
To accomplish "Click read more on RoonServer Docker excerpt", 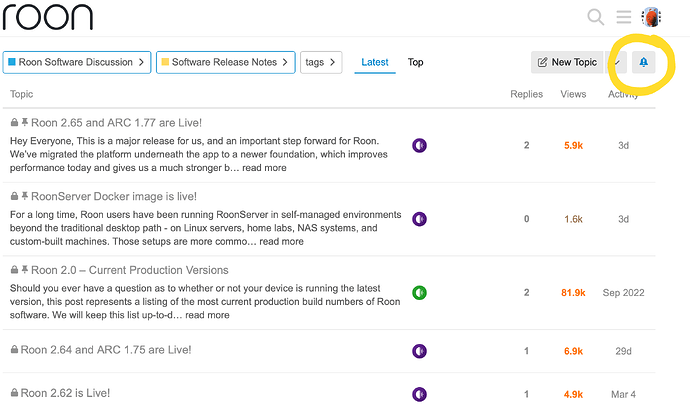I will point(281,241).
